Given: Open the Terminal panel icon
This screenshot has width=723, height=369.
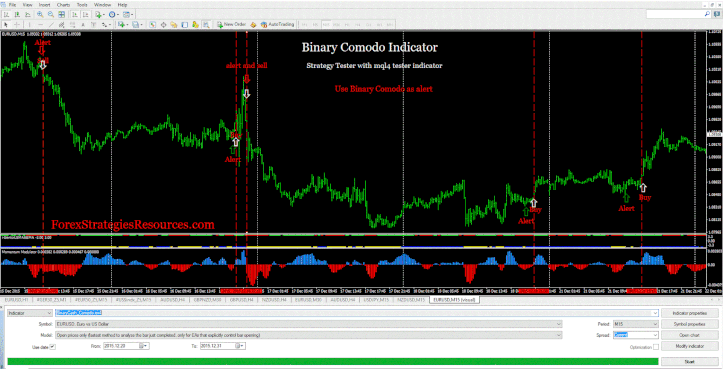Looking at the screenshot, I should (184, 24).
